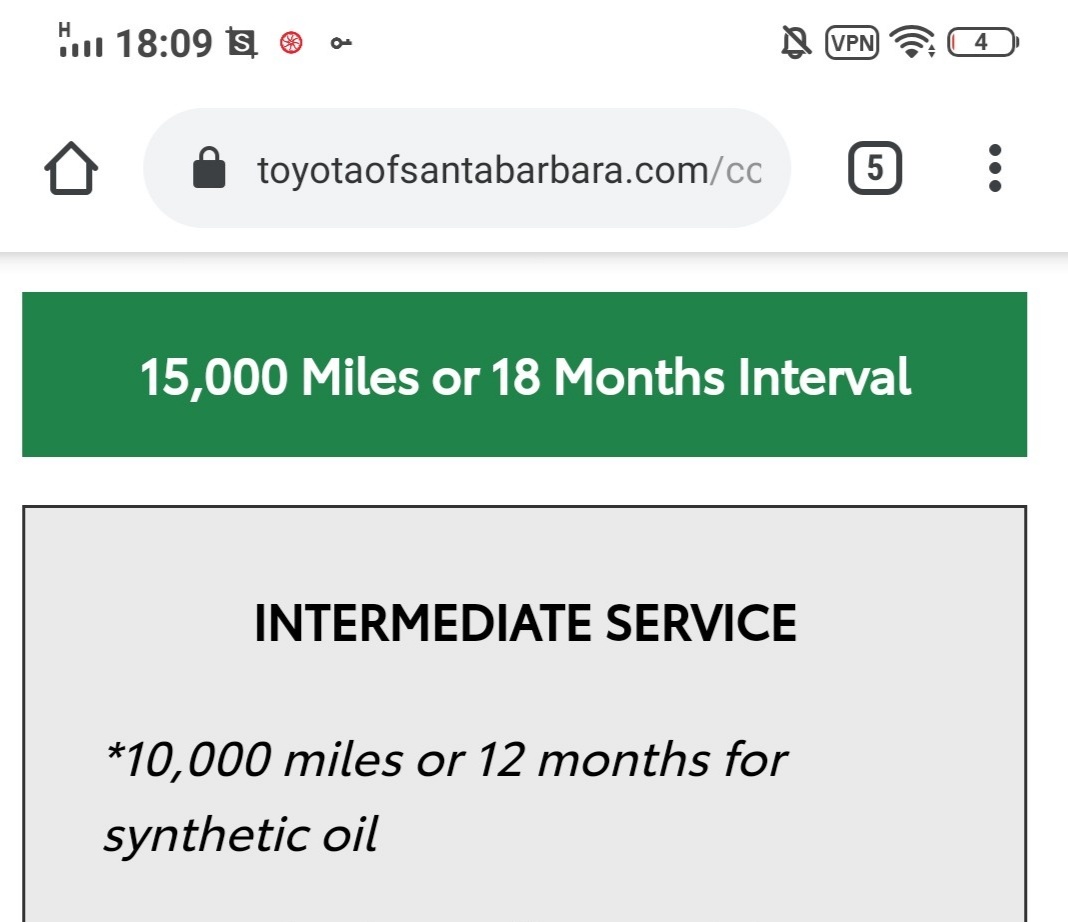The image size is (1068, 922).
Task: Tap the screenshot notification icon
Action: tap(242, 43)
